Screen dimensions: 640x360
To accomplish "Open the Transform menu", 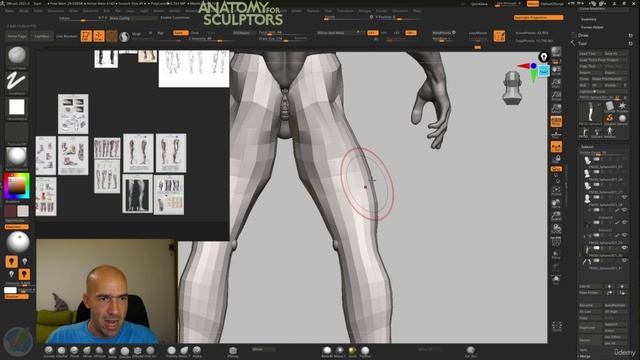I will [x=345, y=11].
